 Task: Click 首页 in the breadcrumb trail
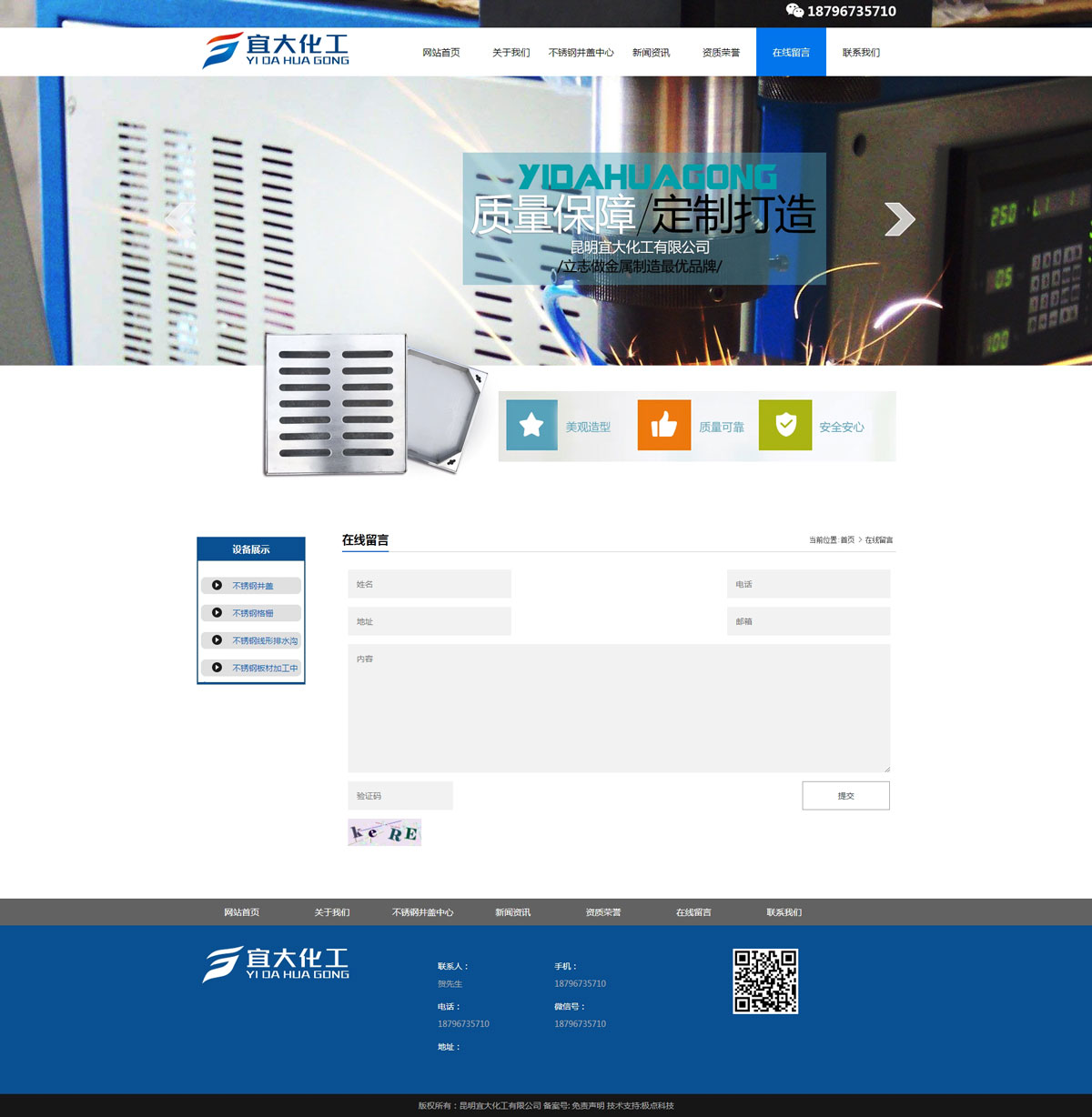[x=847, y=540]
